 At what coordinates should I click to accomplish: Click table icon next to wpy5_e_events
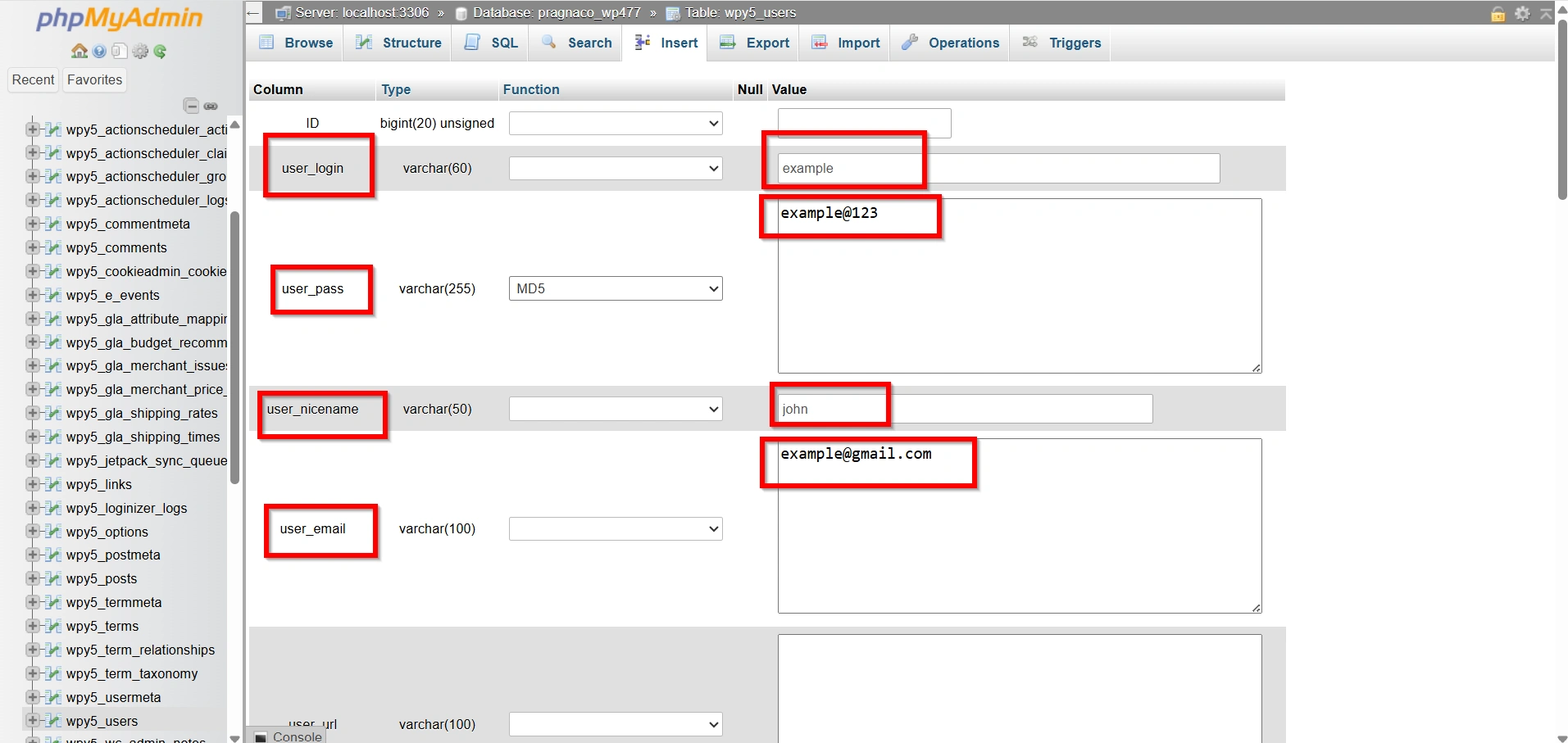point(53,295)
